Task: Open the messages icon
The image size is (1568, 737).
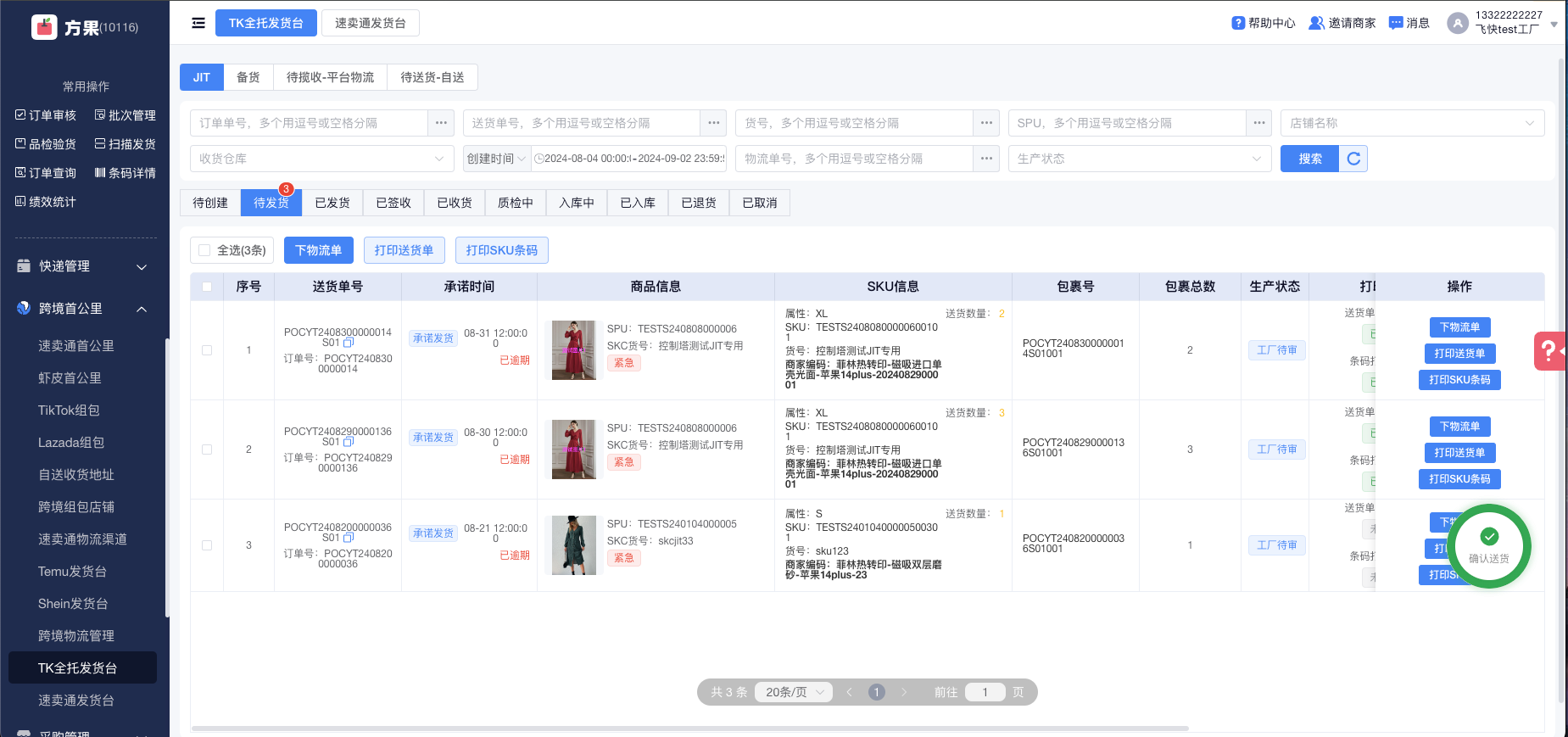Action: (1396, 23)
